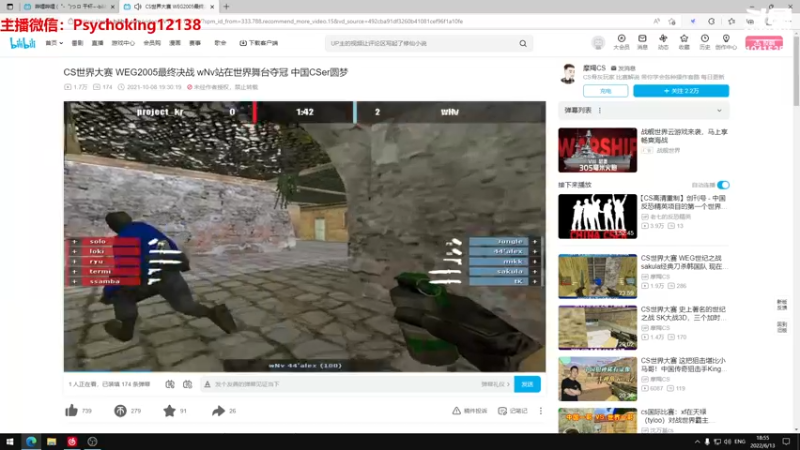Open SK大战3D video title

[x=683, y=313]
